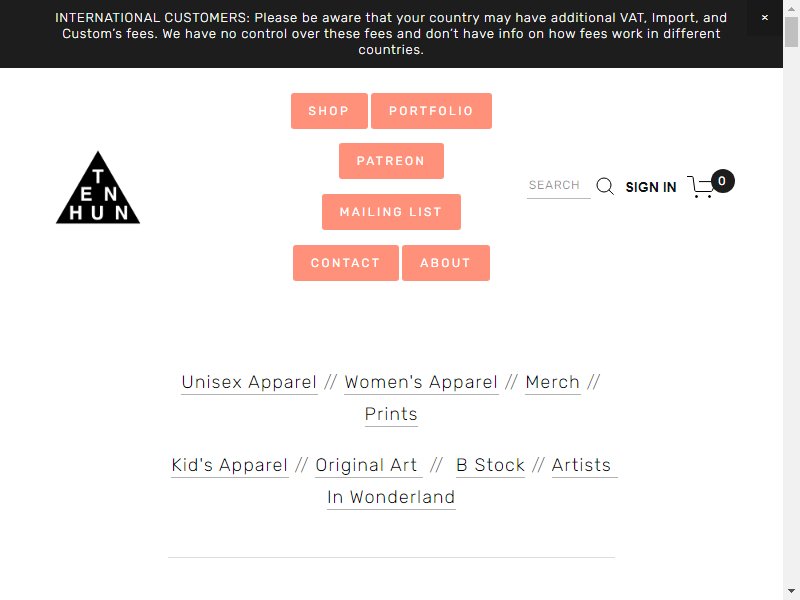Select the CONTACT navigation button

(x=346, y=263)
